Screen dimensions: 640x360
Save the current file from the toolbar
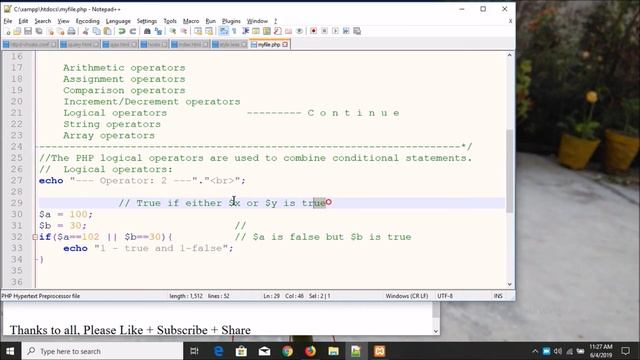pos(28,31)
